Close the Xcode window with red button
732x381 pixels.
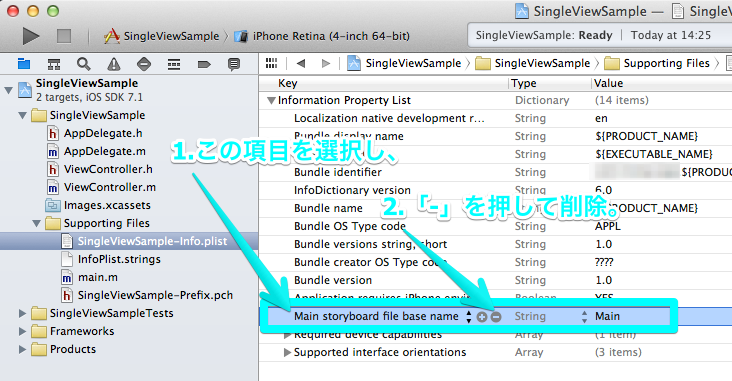tap(13, 11)
